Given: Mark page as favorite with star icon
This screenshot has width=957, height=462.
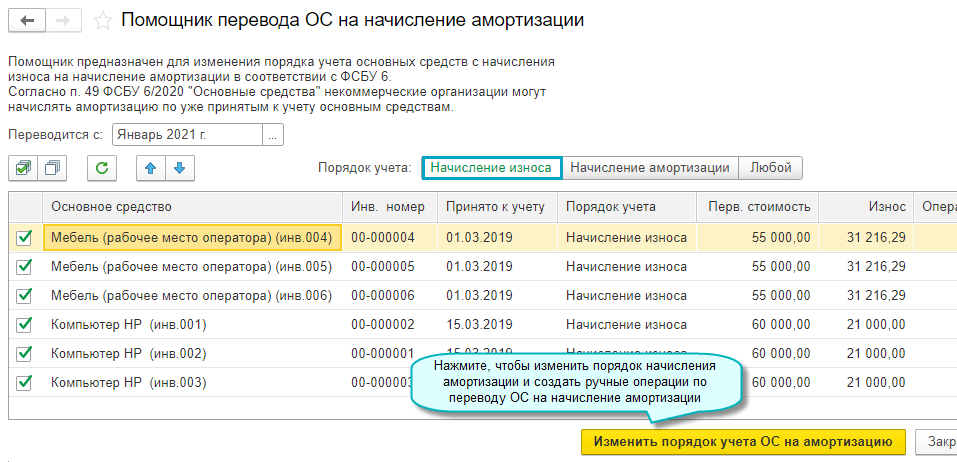Looking at the screenshot, I should pyautogui.click(x=102, y=20).
